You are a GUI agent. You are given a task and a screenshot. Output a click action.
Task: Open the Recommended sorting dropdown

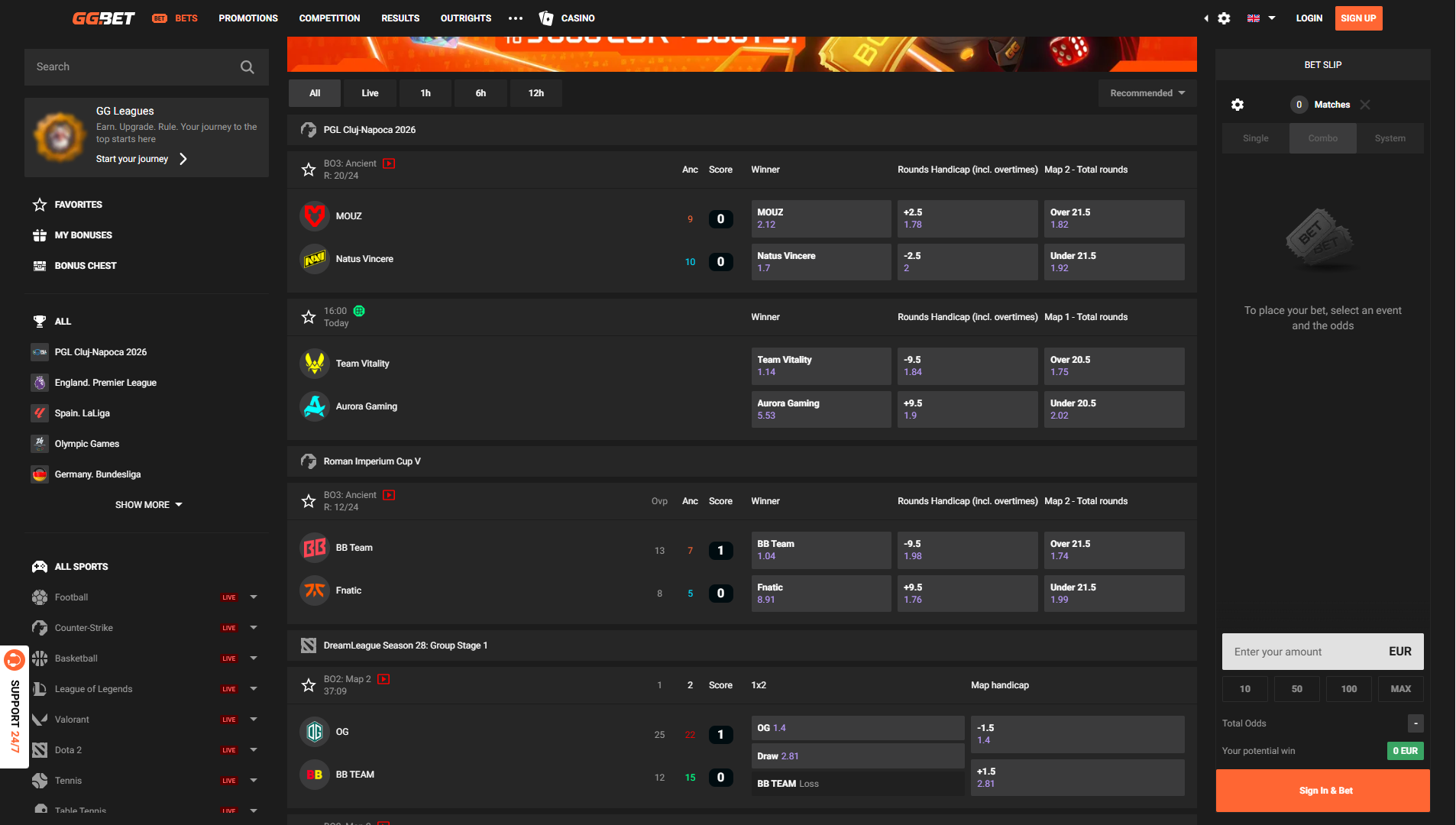(1147, 93)
